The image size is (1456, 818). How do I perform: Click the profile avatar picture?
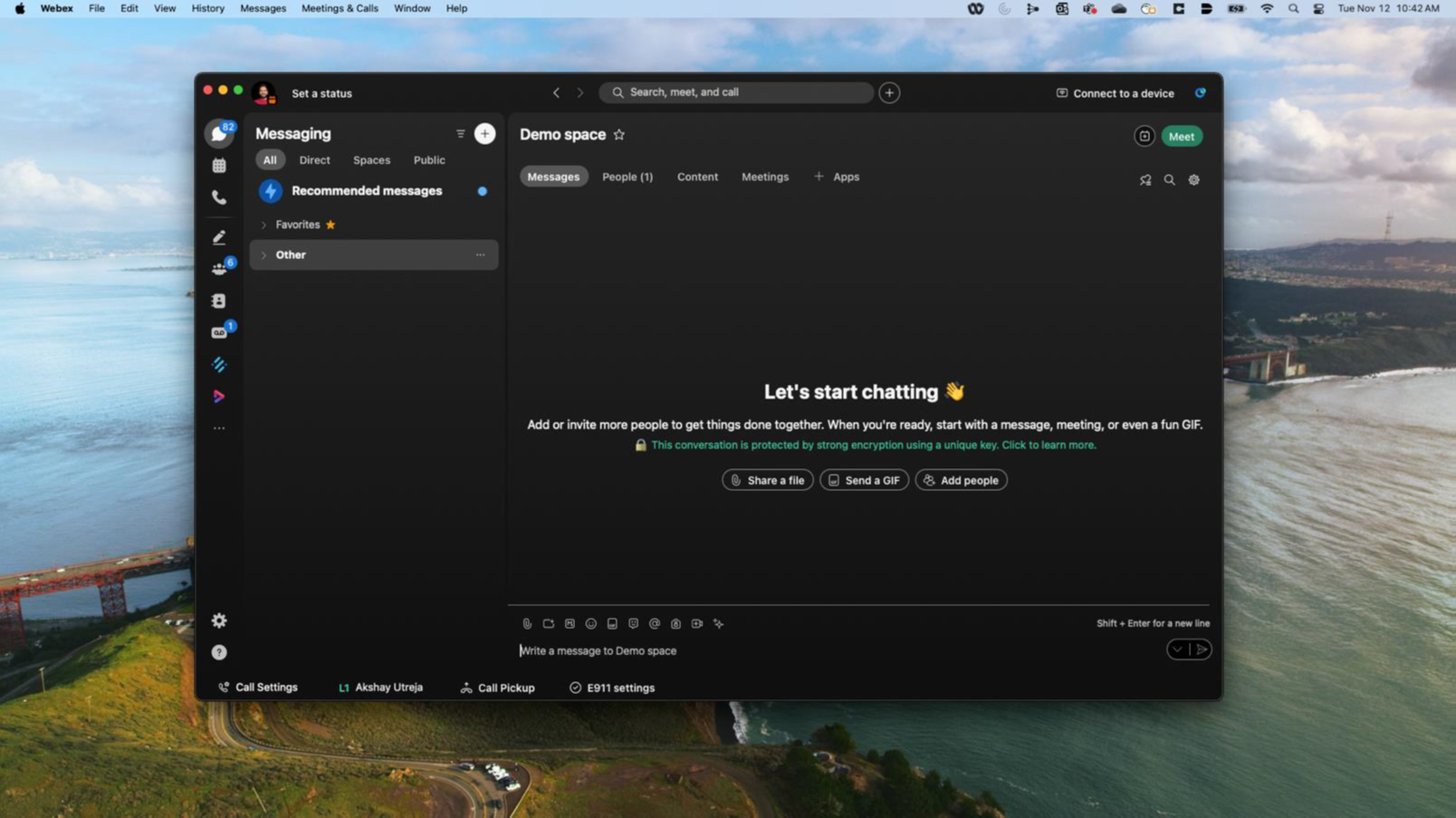[263, 92]
